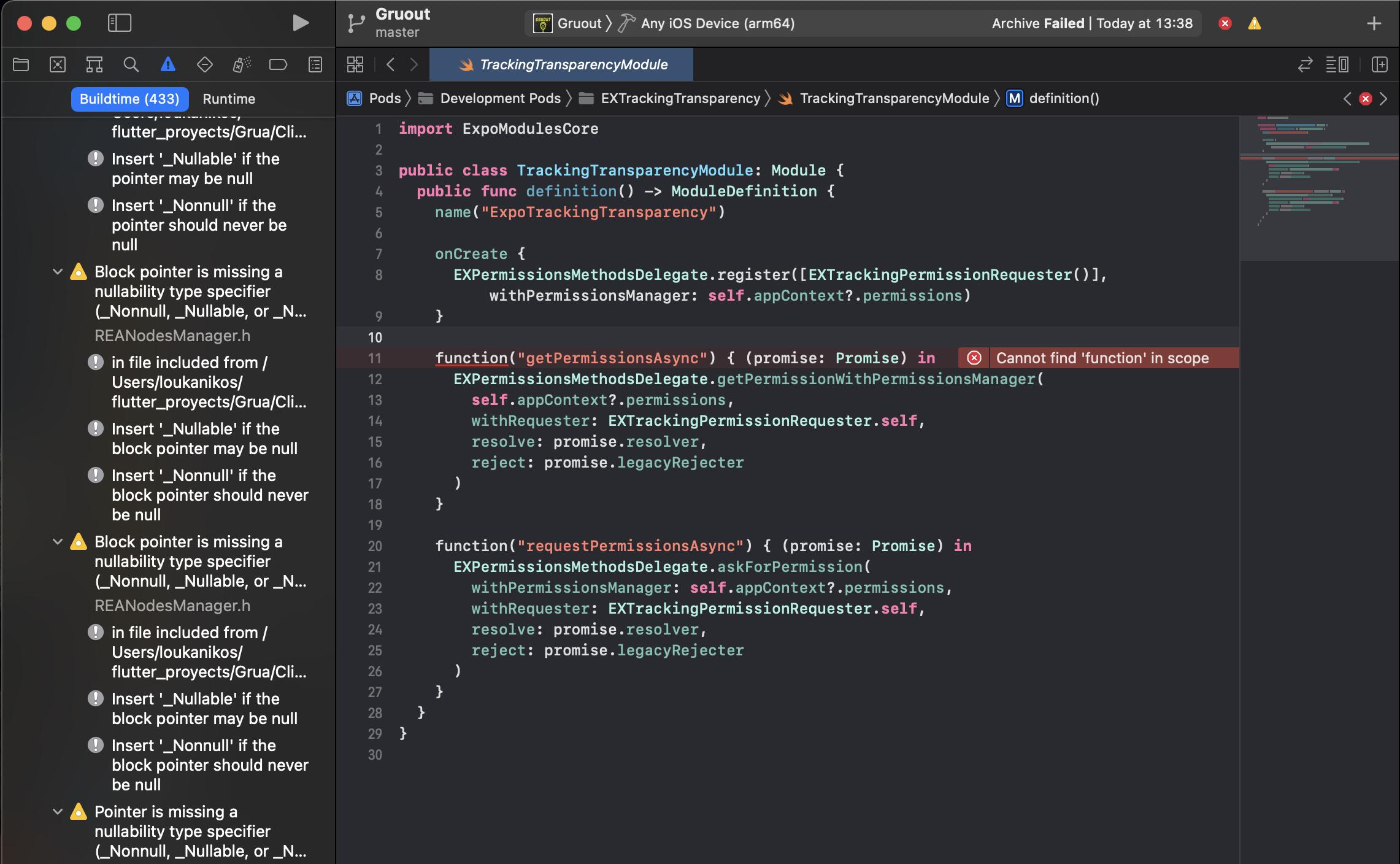This screenshot has height=864, width=1400.
Task: Open the Breakpoint navigator icon
Action: pyautogui.click(x=278, y=64)
